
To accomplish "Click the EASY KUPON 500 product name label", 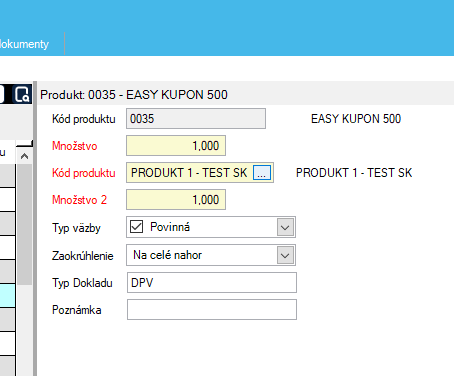I will [356, 119].
